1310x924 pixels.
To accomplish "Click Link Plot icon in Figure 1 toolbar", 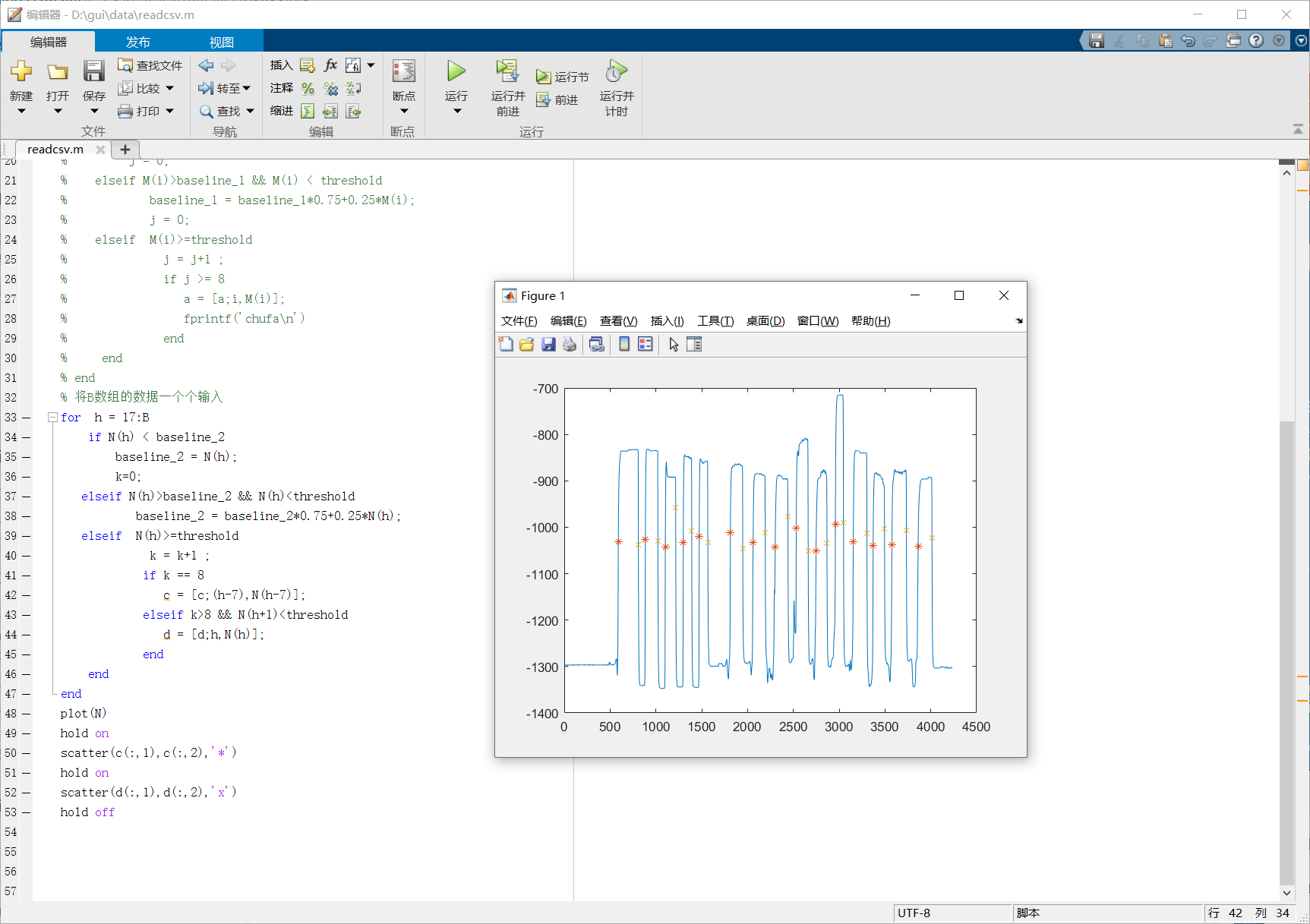I will coord(597,344).
